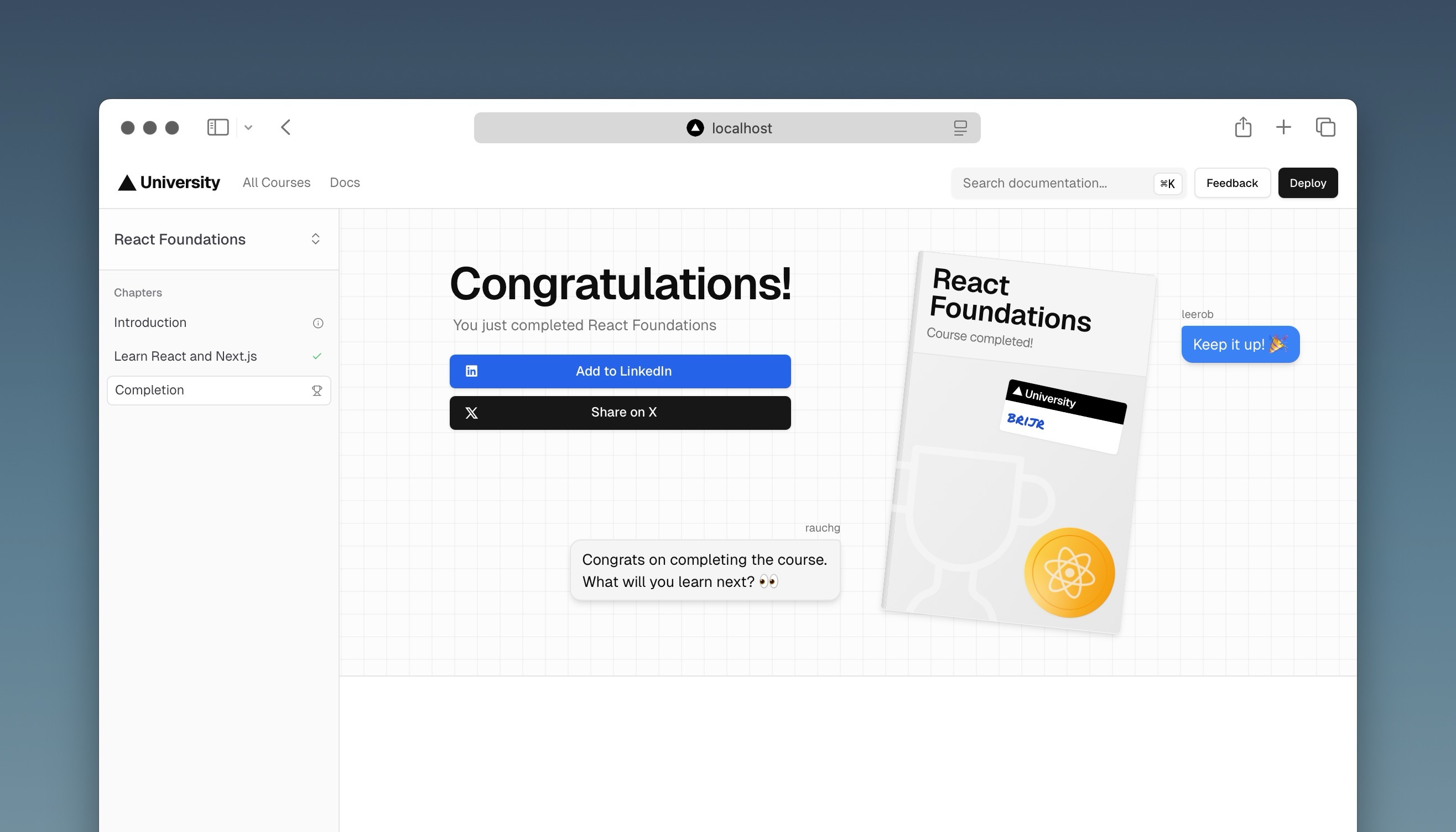Screen dimensions: 1456x832
Task: Click the University triangle logo
Action: pyautogui.click(x=127, y=183)
